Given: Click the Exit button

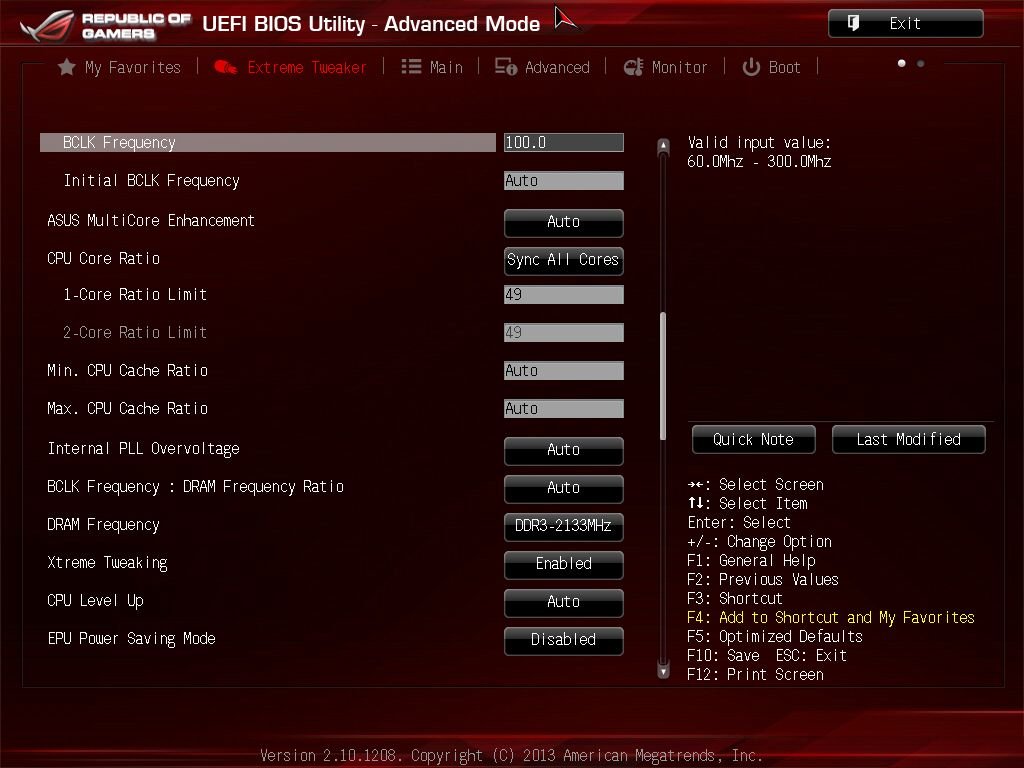Looking at the screenshot, I should (x=905, y=24).
